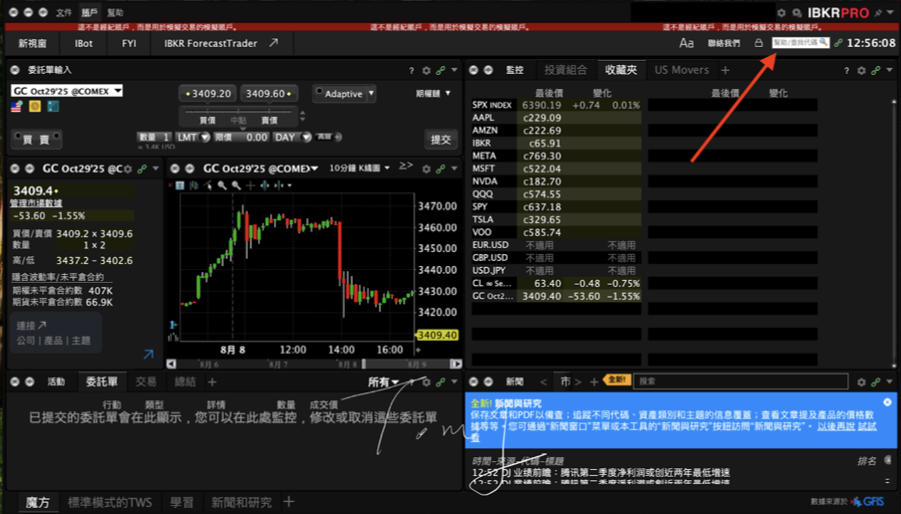Click the 新視窗 (New Window) button

coord(32,43)
